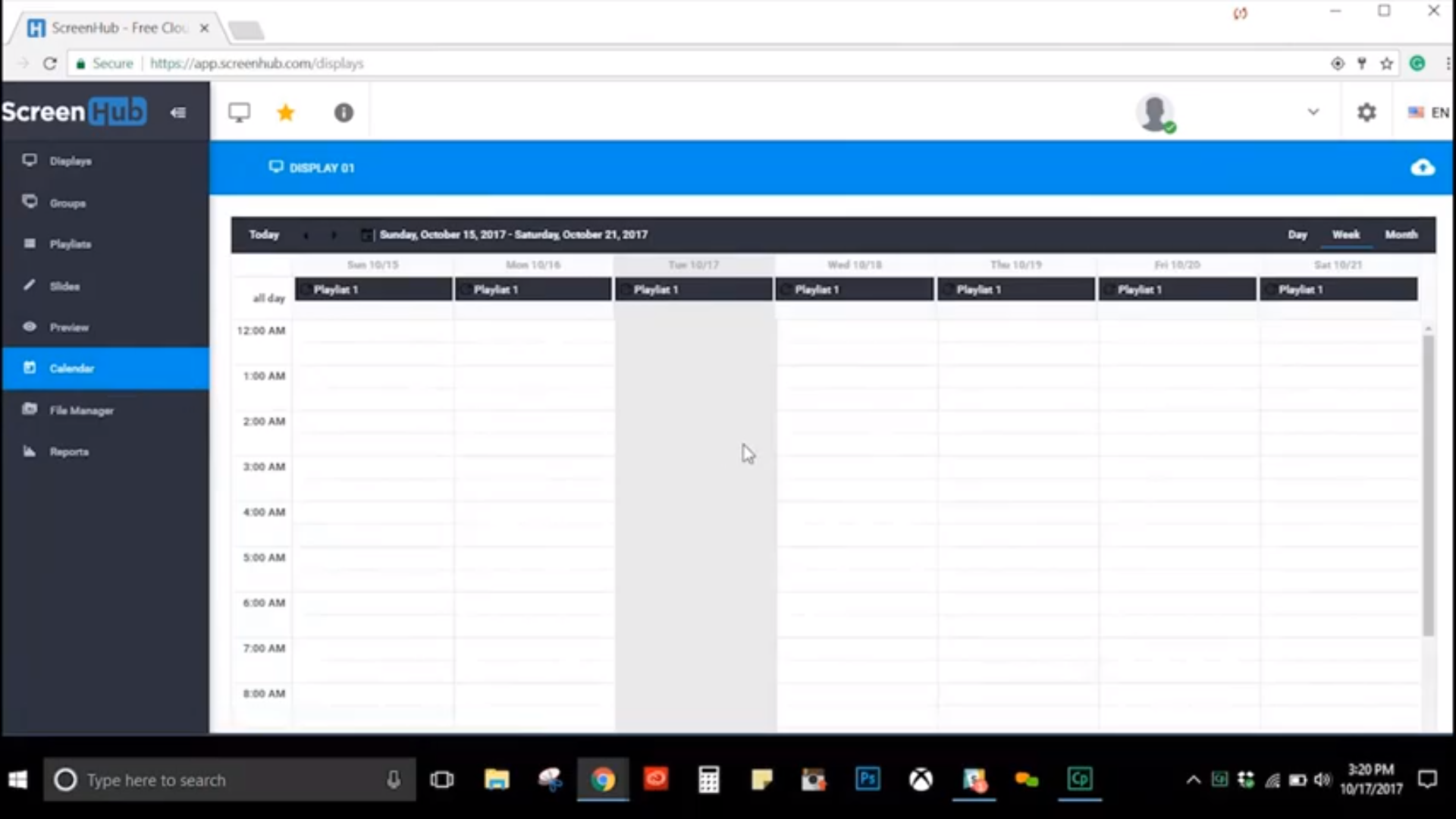This screenshot has width=1456, height=819.
Task: Expand the user account dropdown chevron
Action: pyautogui.click(x=1313, y=112)
